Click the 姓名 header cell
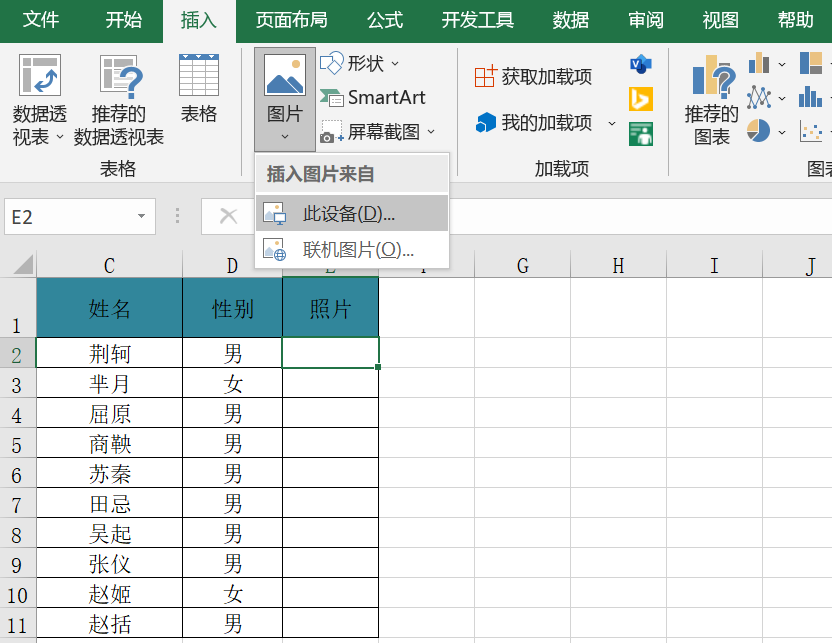This screenshot has width=832, height=643. 109,308
